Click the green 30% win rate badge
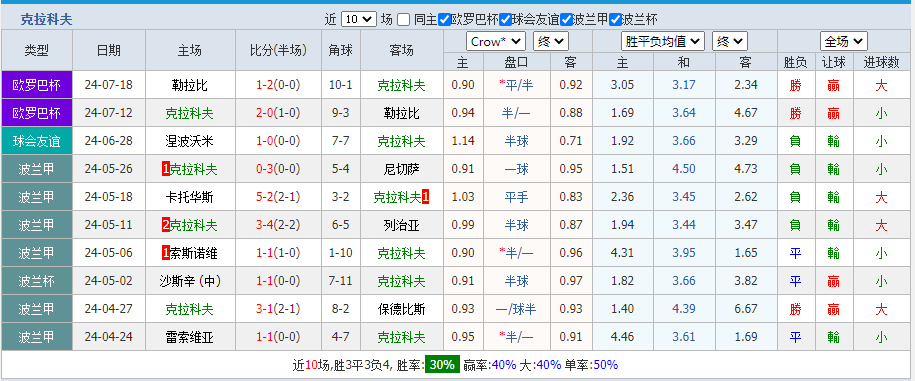The height and width of the screenshot is (381, 915). 442,365
